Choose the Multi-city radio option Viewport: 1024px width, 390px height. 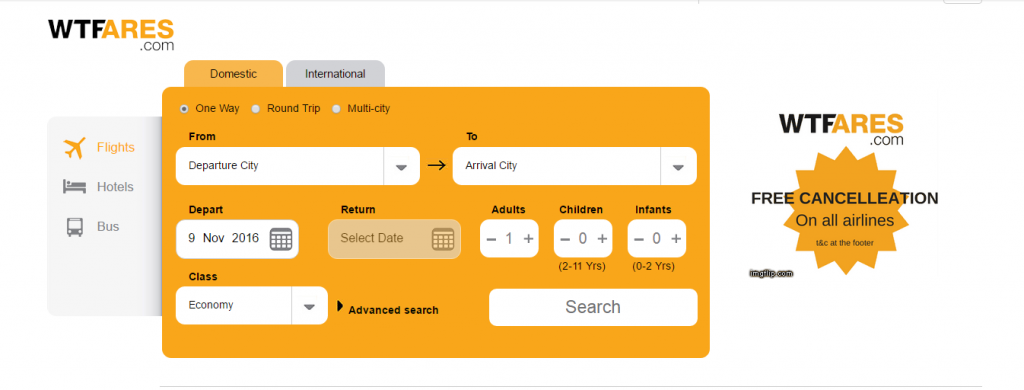coord(336,109)
